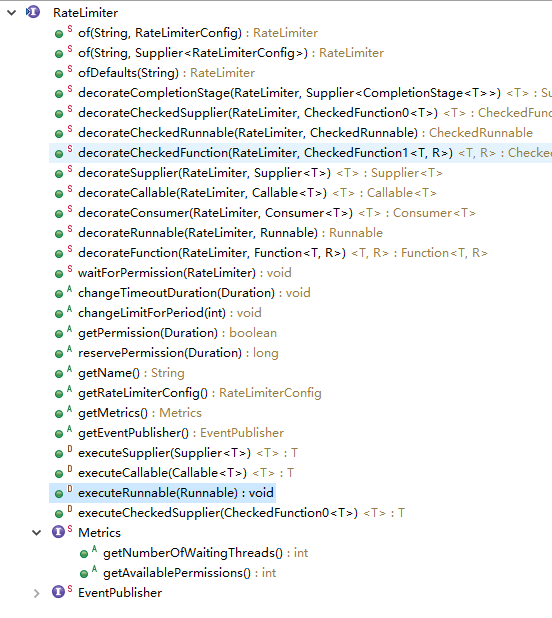Image resolution: width=552 pixels, height=618 pixels.
Task: Click green icon beside waitForPermission(RateLimiter)
Action: [59, 274]
